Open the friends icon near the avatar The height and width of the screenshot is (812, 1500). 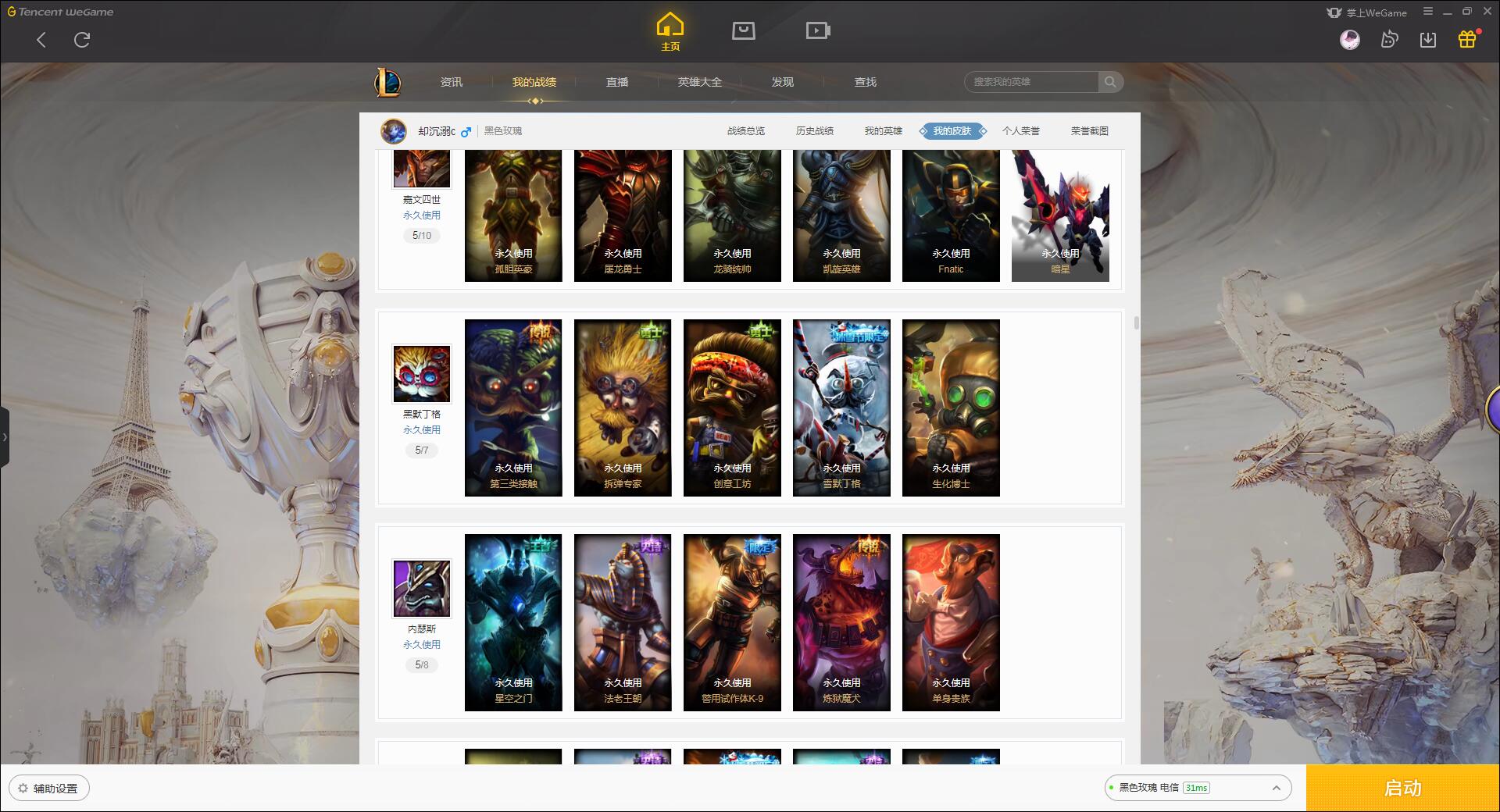click(1389, 40)
